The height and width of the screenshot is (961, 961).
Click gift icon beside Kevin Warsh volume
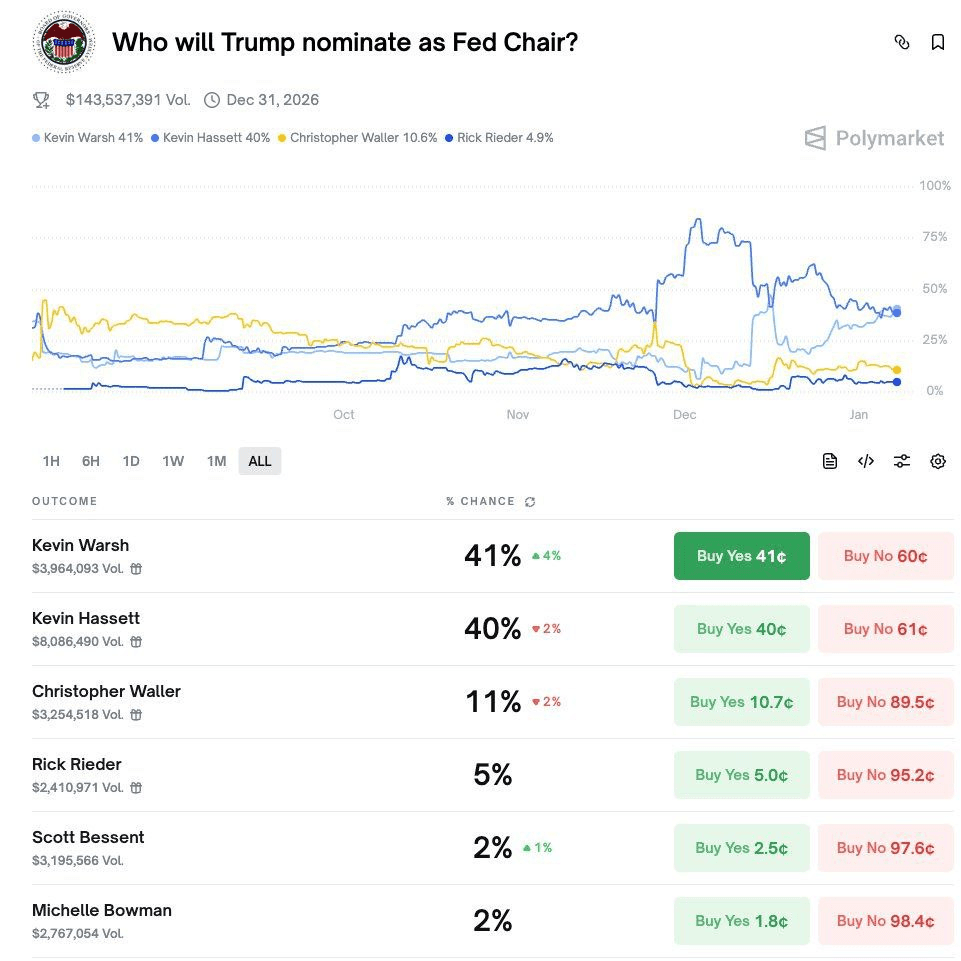[136, 569]
